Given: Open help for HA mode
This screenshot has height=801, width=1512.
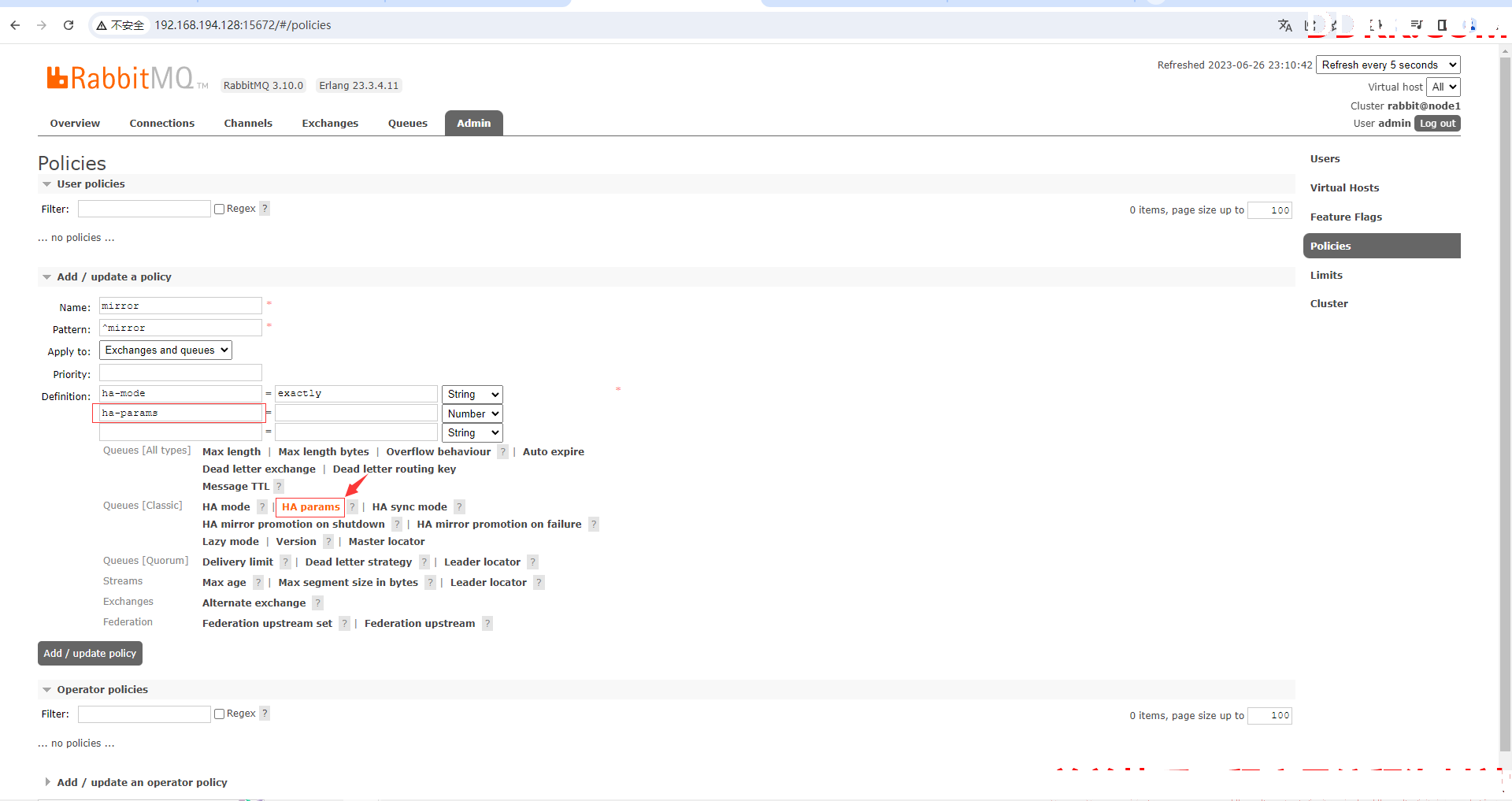Looking at the screenshot, I should coord(262,507).
